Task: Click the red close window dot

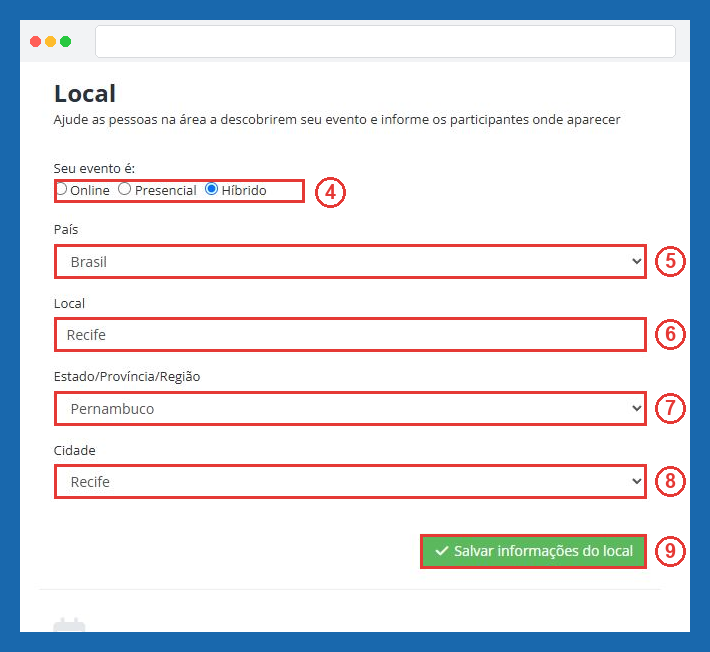Action: pyautogui.click(x=35, y=42)
